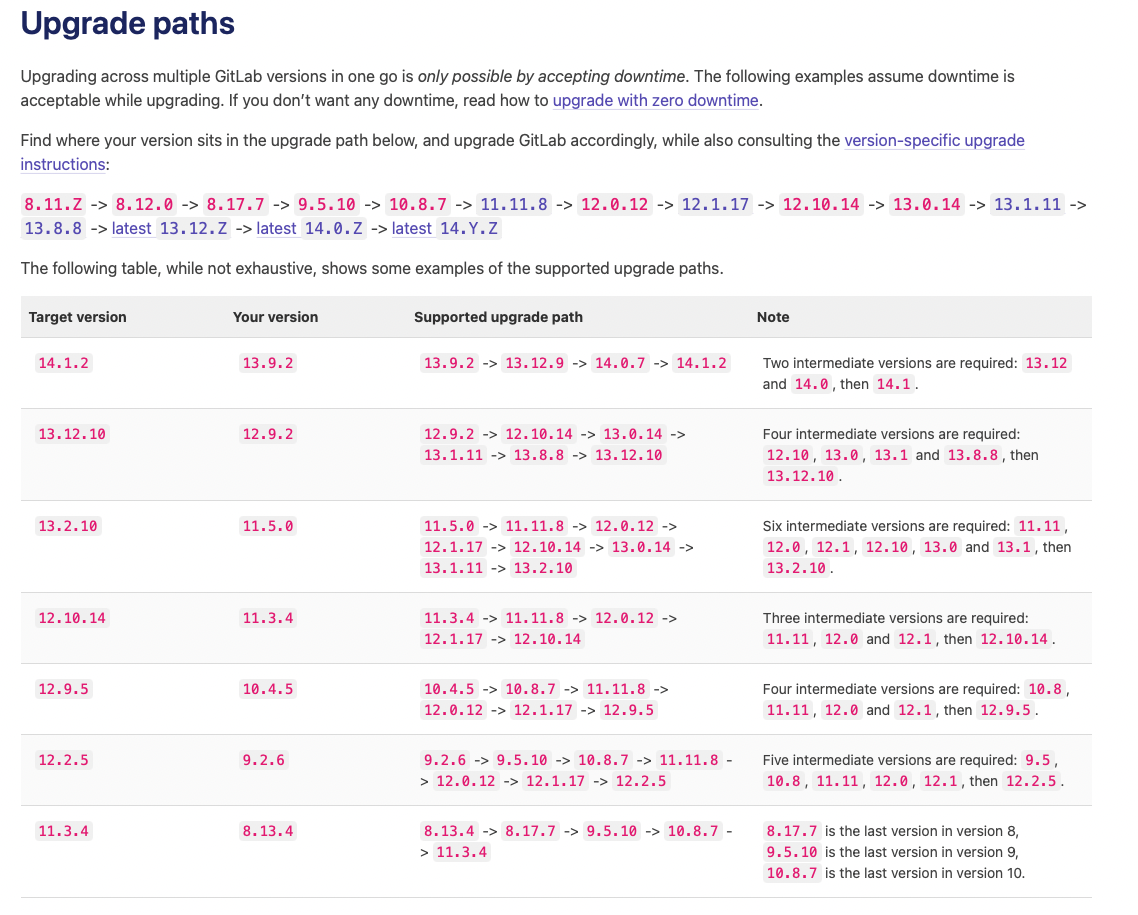The image size is (1138, 915).
Task: Click the 12.1.17 link in the top upgrade path
Action: click(x=715, y=205)
